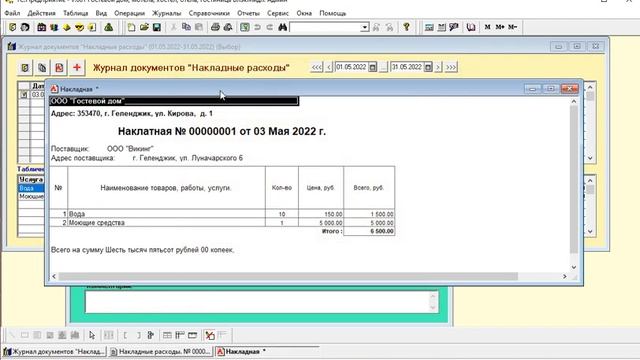
Task: Open the Помощь menu
Action: click(333, 13)
